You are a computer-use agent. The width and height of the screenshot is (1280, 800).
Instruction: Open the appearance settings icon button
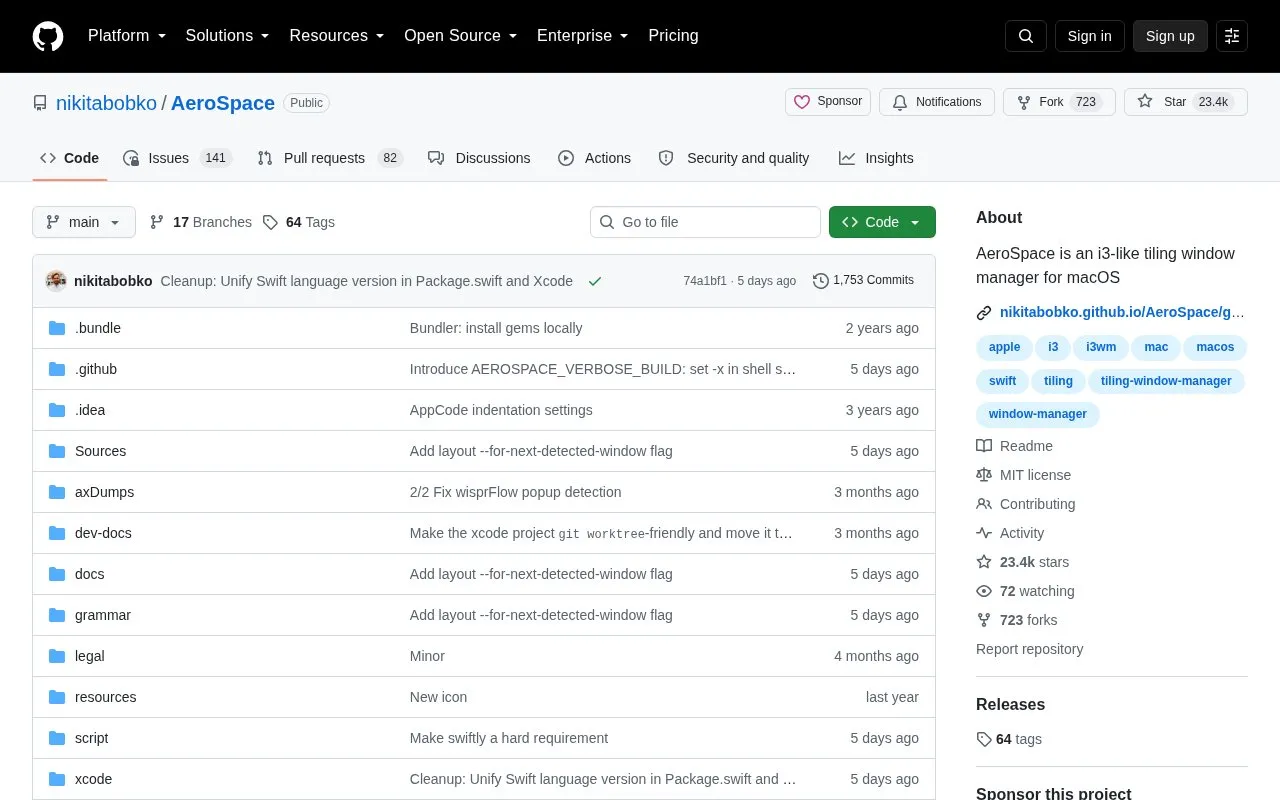pyautogui.click(x=1232, y=36)
